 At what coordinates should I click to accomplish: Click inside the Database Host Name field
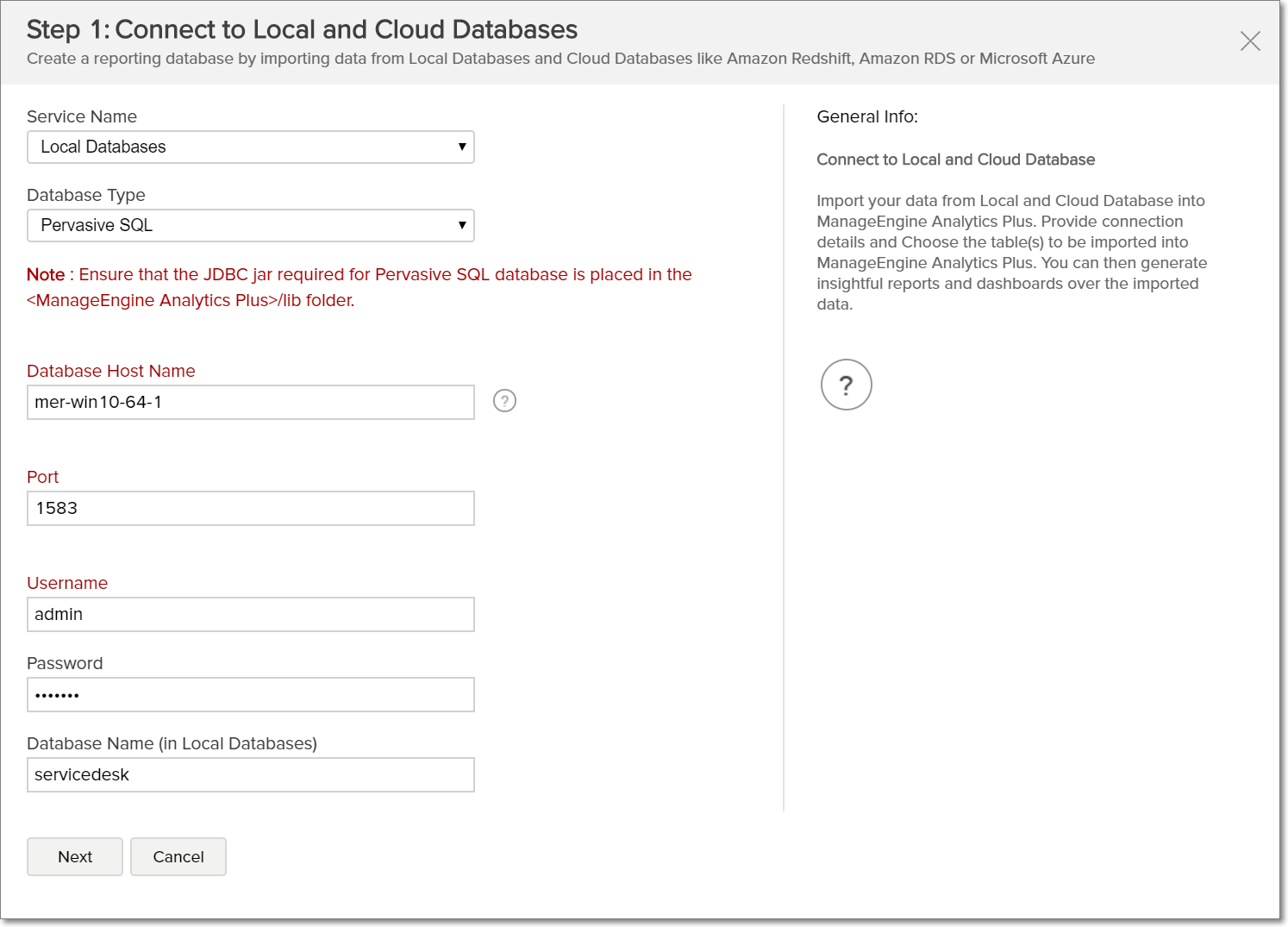tap(250, 402)
